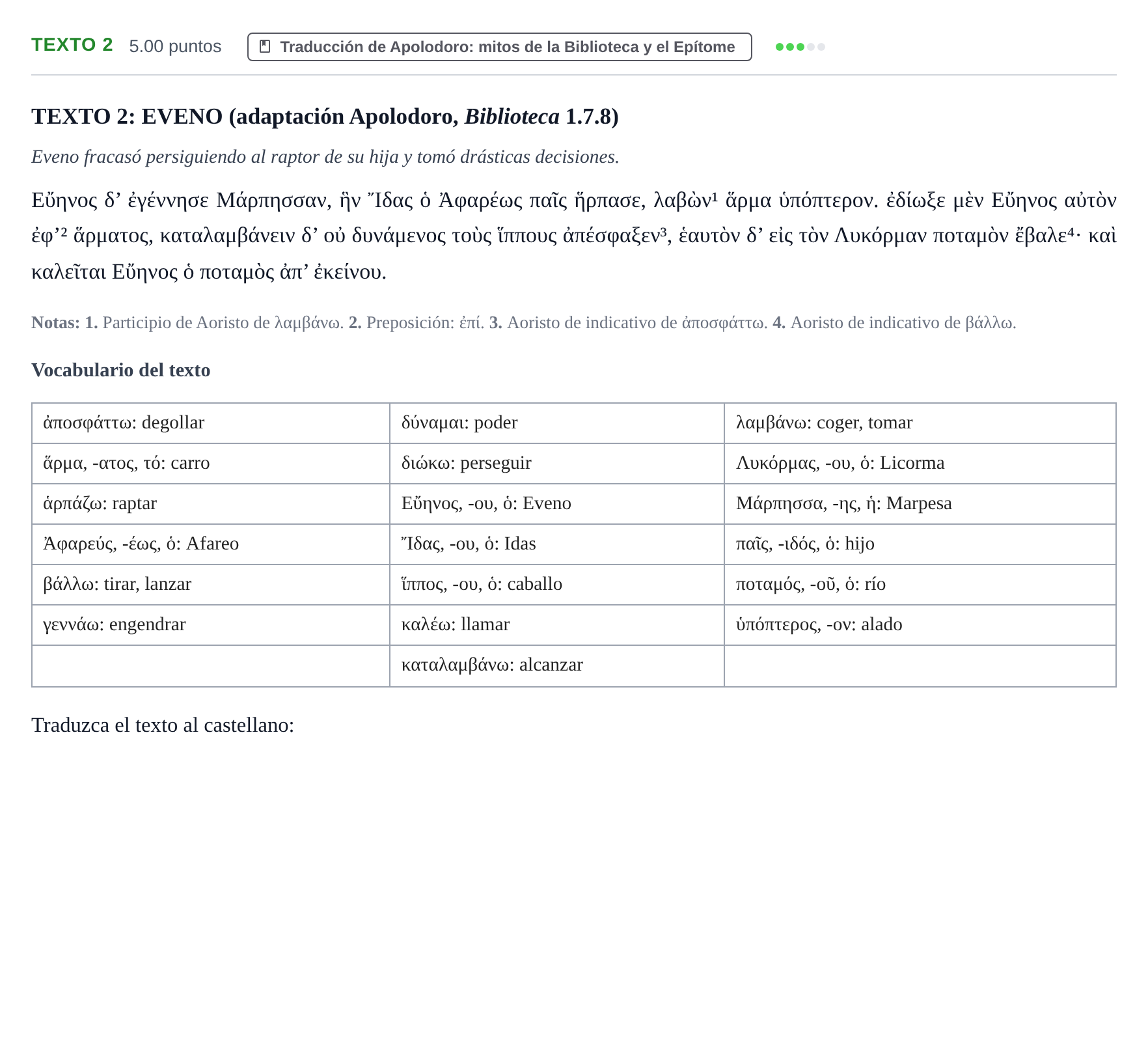Select the cell ποταμός, -οῦ, ὁ: río

[920, 585]
